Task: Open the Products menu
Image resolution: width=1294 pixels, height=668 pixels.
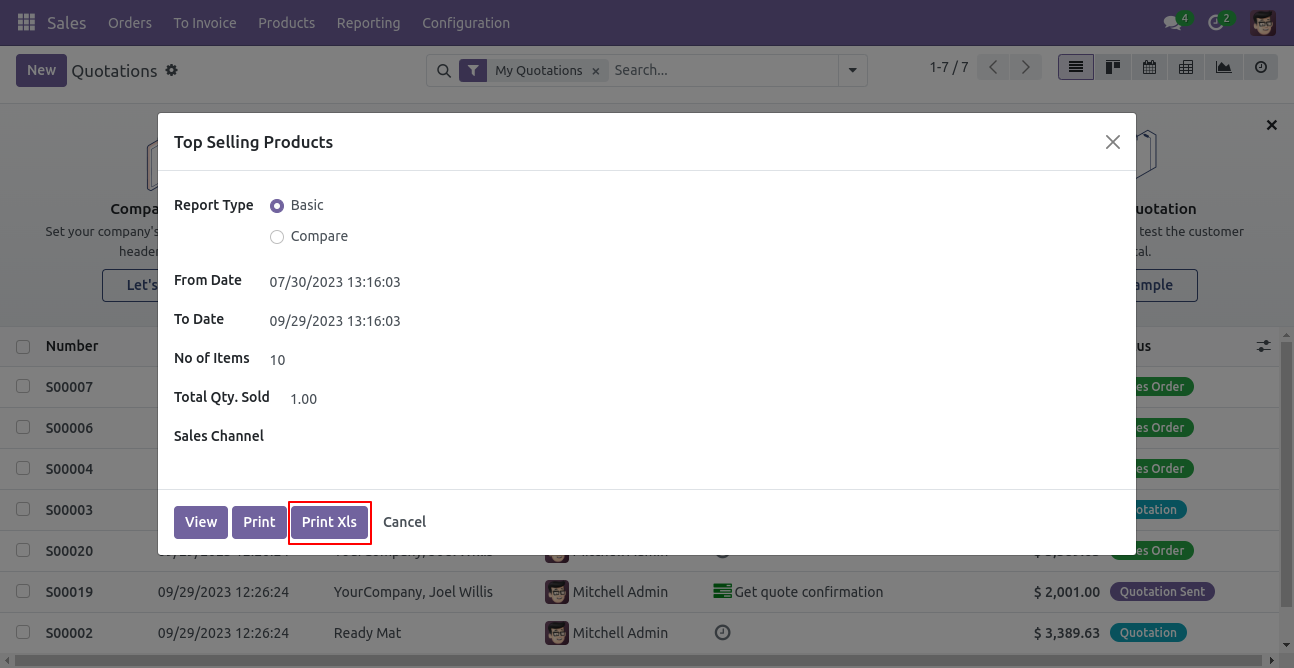Action: point(286,22)
